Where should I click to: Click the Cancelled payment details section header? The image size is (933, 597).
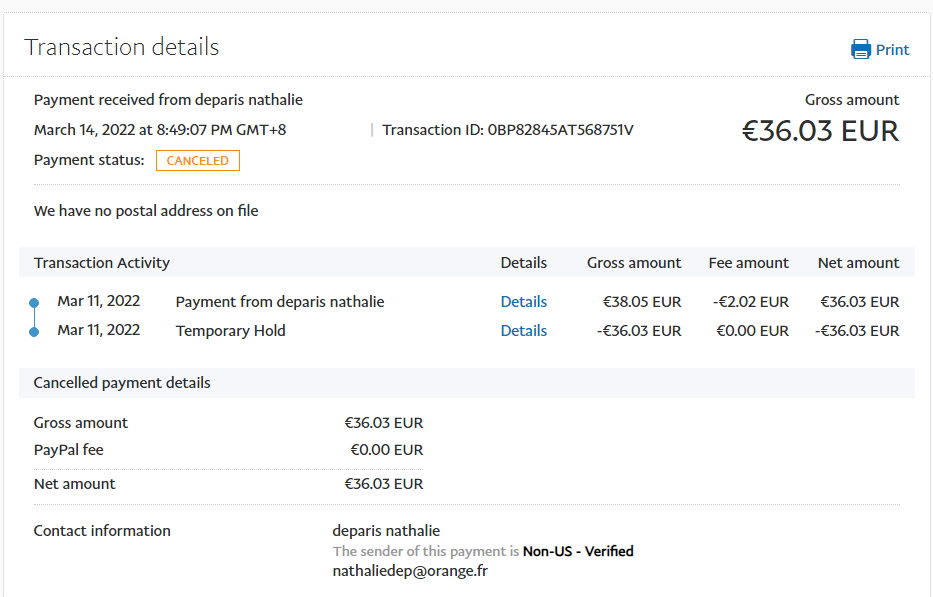(122, 383)
